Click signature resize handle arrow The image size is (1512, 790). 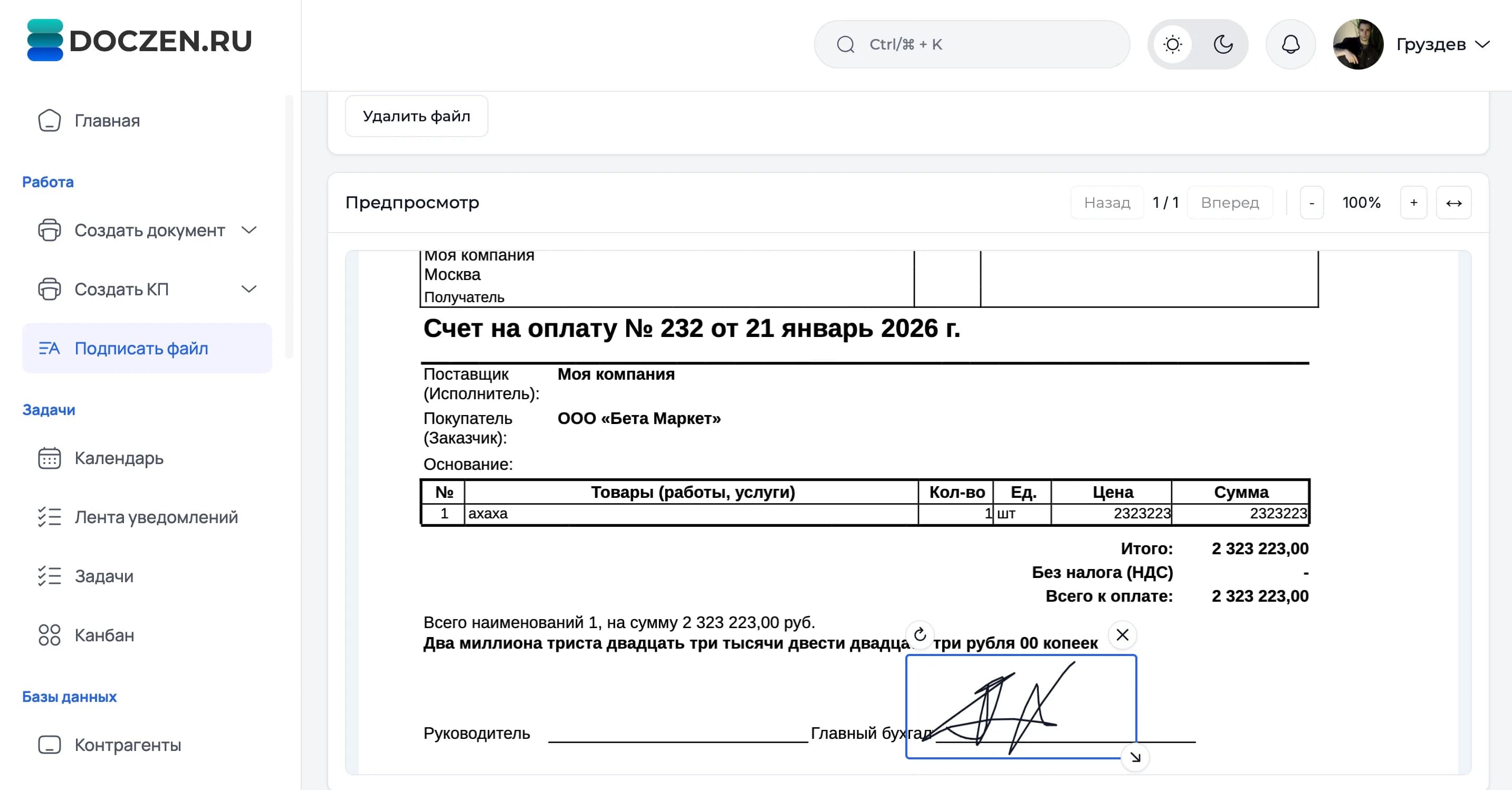pyautogui.click(x=1135, y=758)
